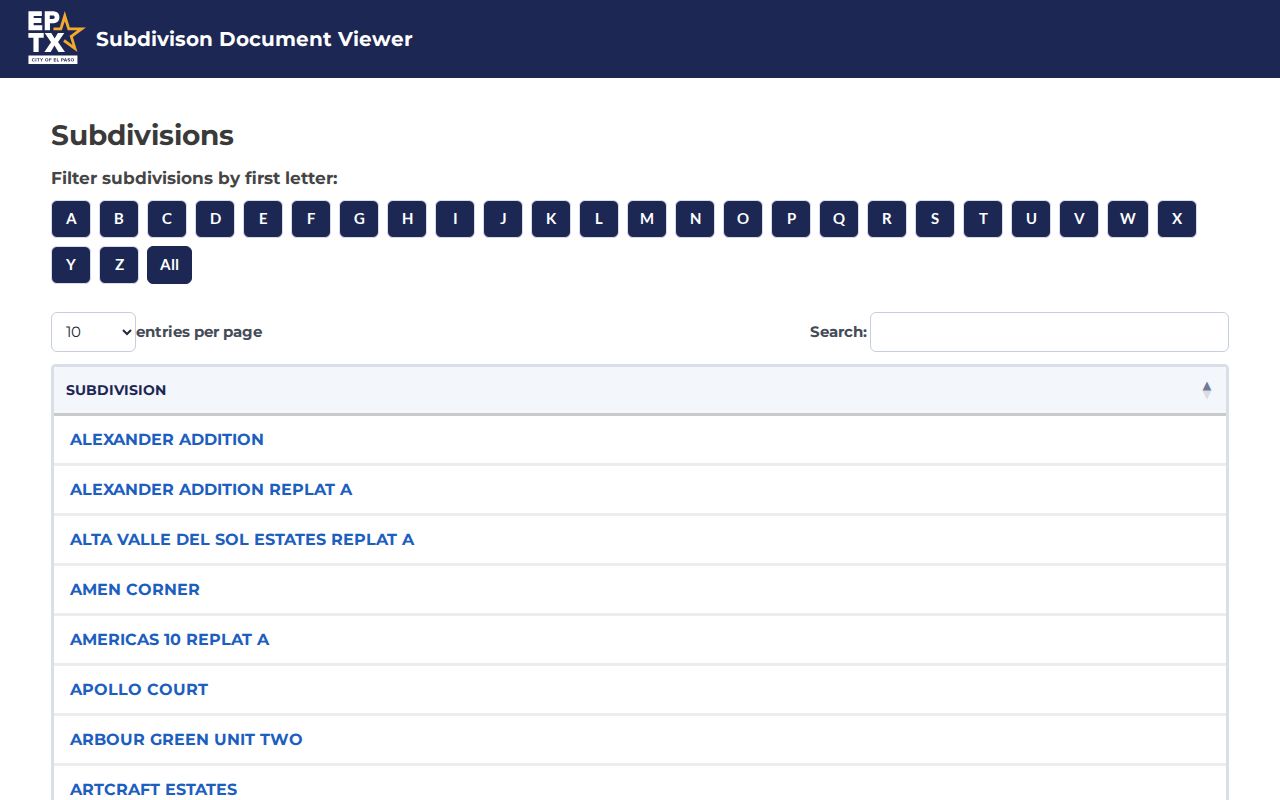Click the EPTX City of El Paso logo
Image resolution: width=1280 pixels, height=800 pixels.
[x=56, y=39]
